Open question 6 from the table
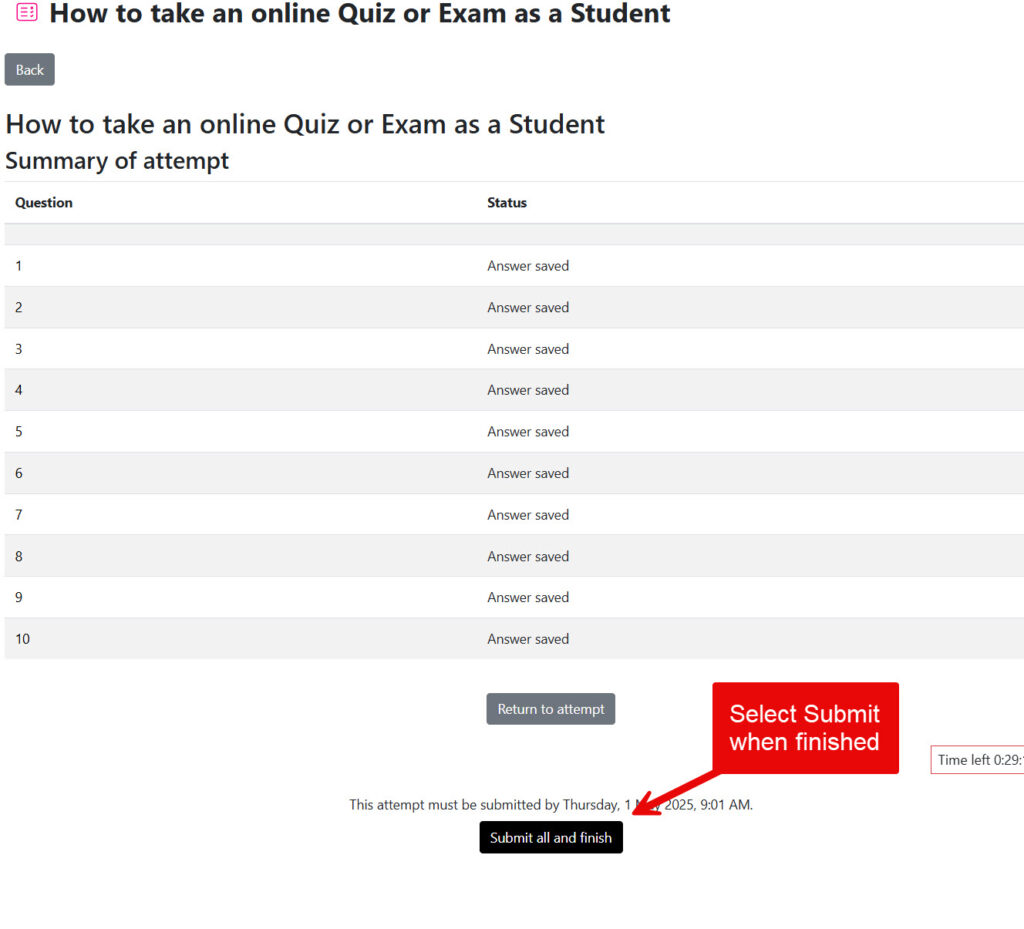This screenshot has width=1024, height=929. [x=18, y=473]
